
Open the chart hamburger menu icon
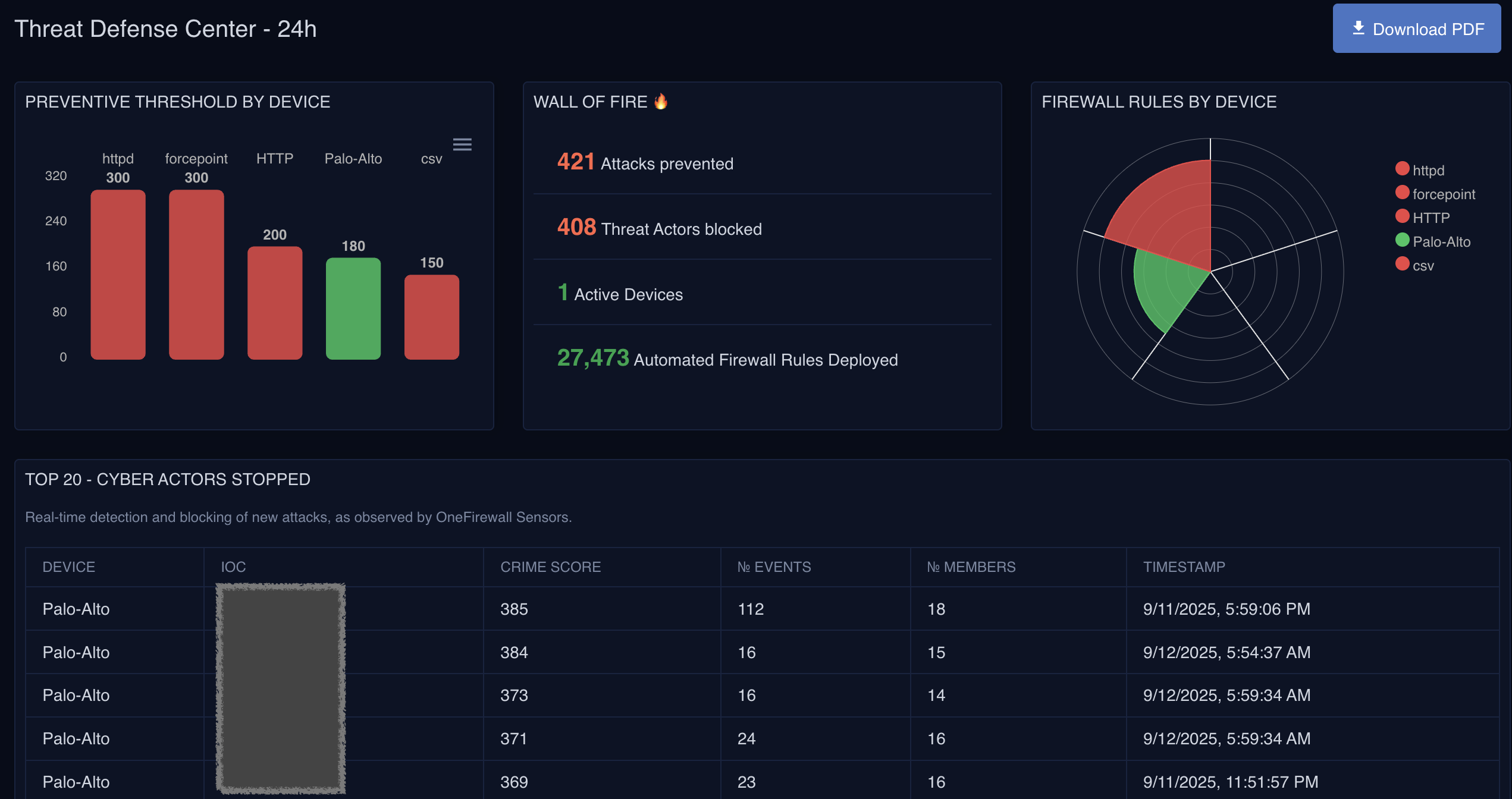tap(462, 144)
